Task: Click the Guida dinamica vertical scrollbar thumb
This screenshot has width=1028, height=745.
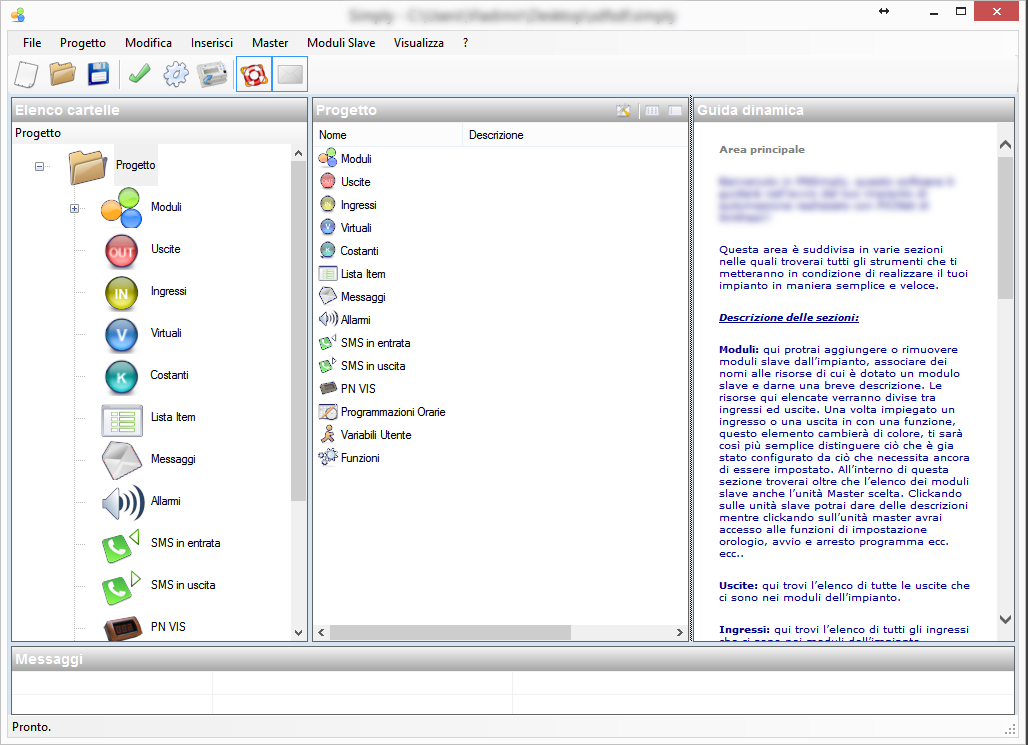Action: (x=1005, y=228)
